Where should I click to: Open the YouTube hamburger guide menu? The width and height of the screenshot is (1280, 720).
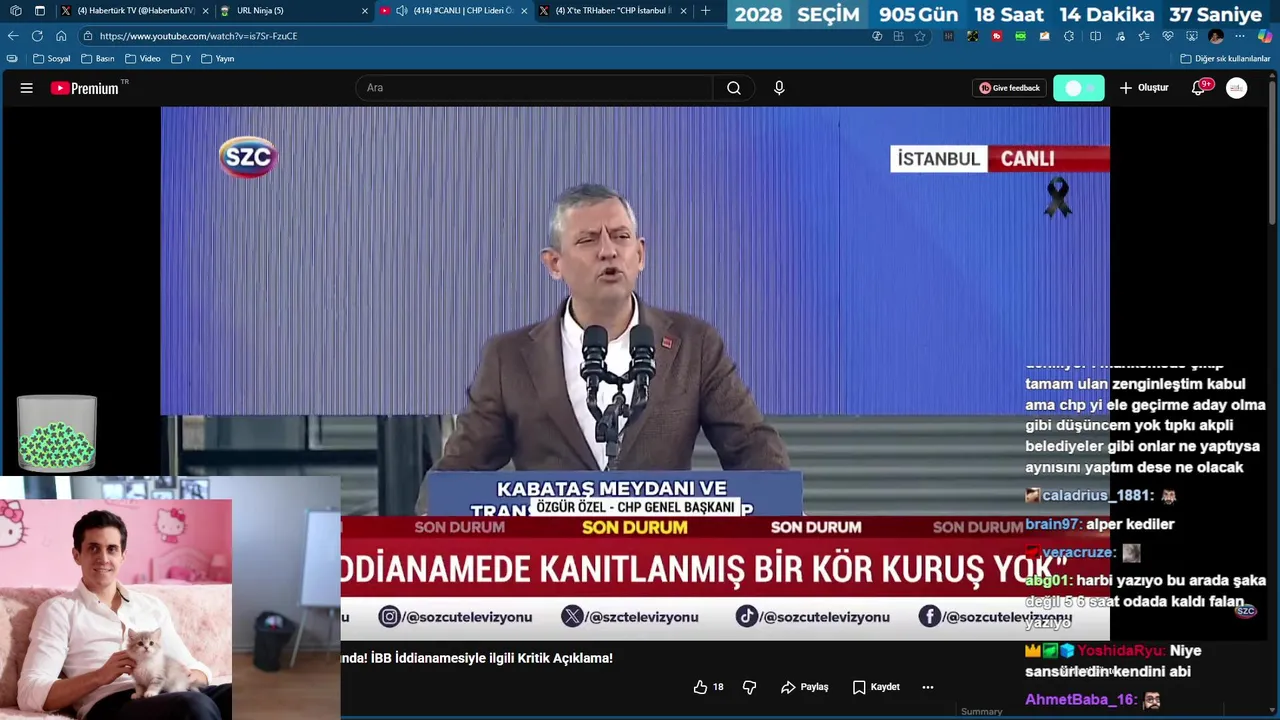coord(27,88)
